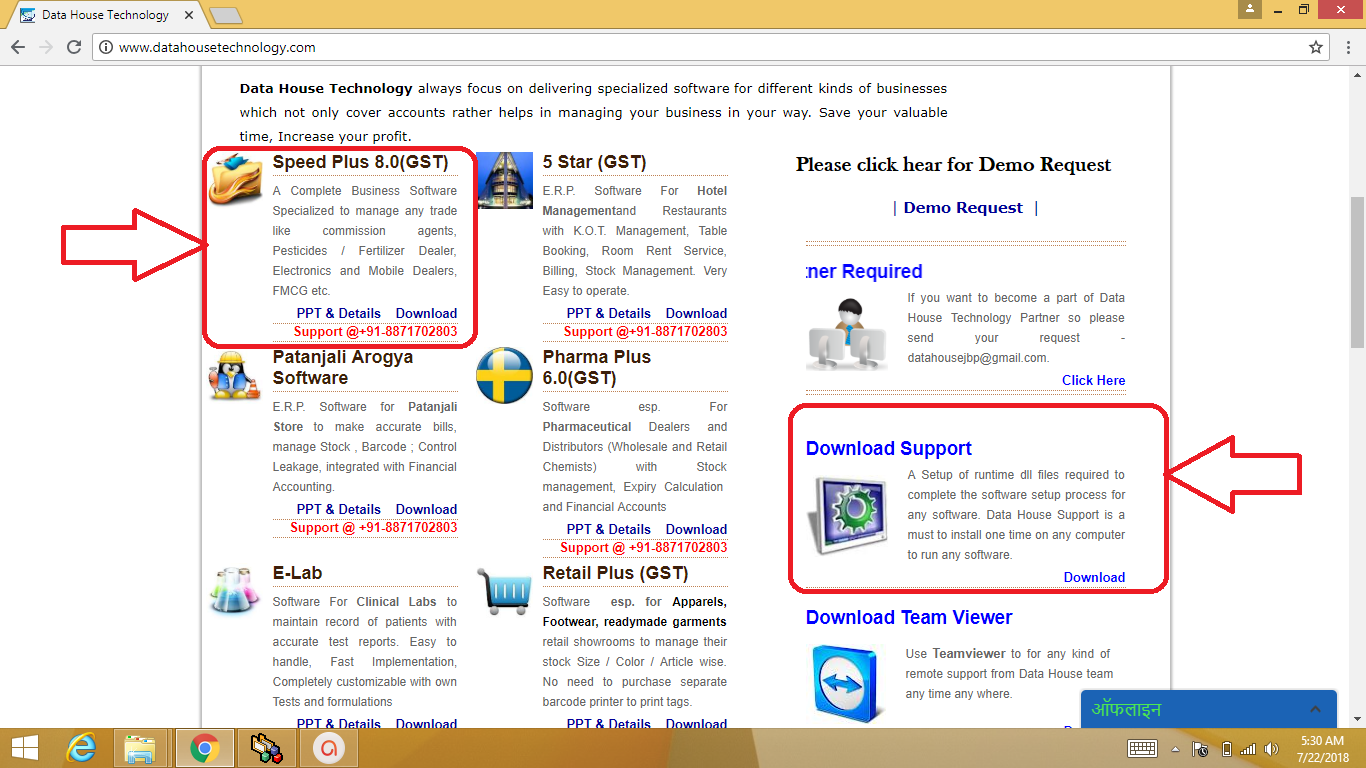Open Windows Start button
This screenshot has width=1366, height=768.
click(x=25, y=748)
